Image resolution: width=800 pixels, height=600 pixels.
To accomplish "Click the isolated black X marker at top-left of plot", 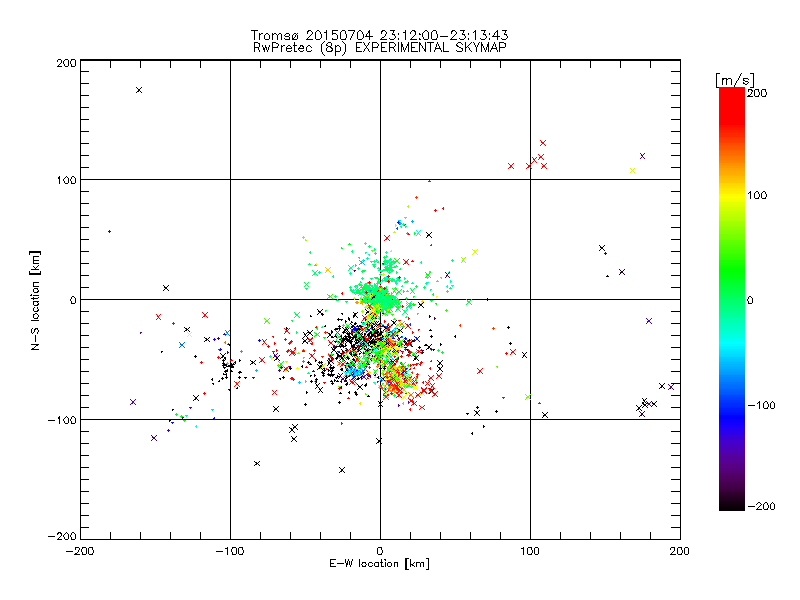I will coord(139,90).
